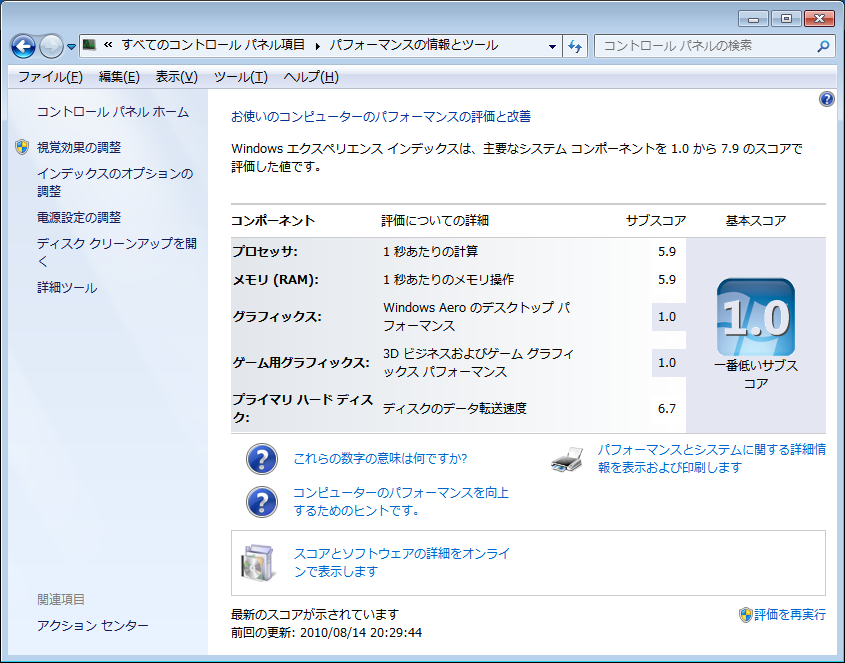
Task: Click the question icon beside これらの数字の意味
Action: 261,459
